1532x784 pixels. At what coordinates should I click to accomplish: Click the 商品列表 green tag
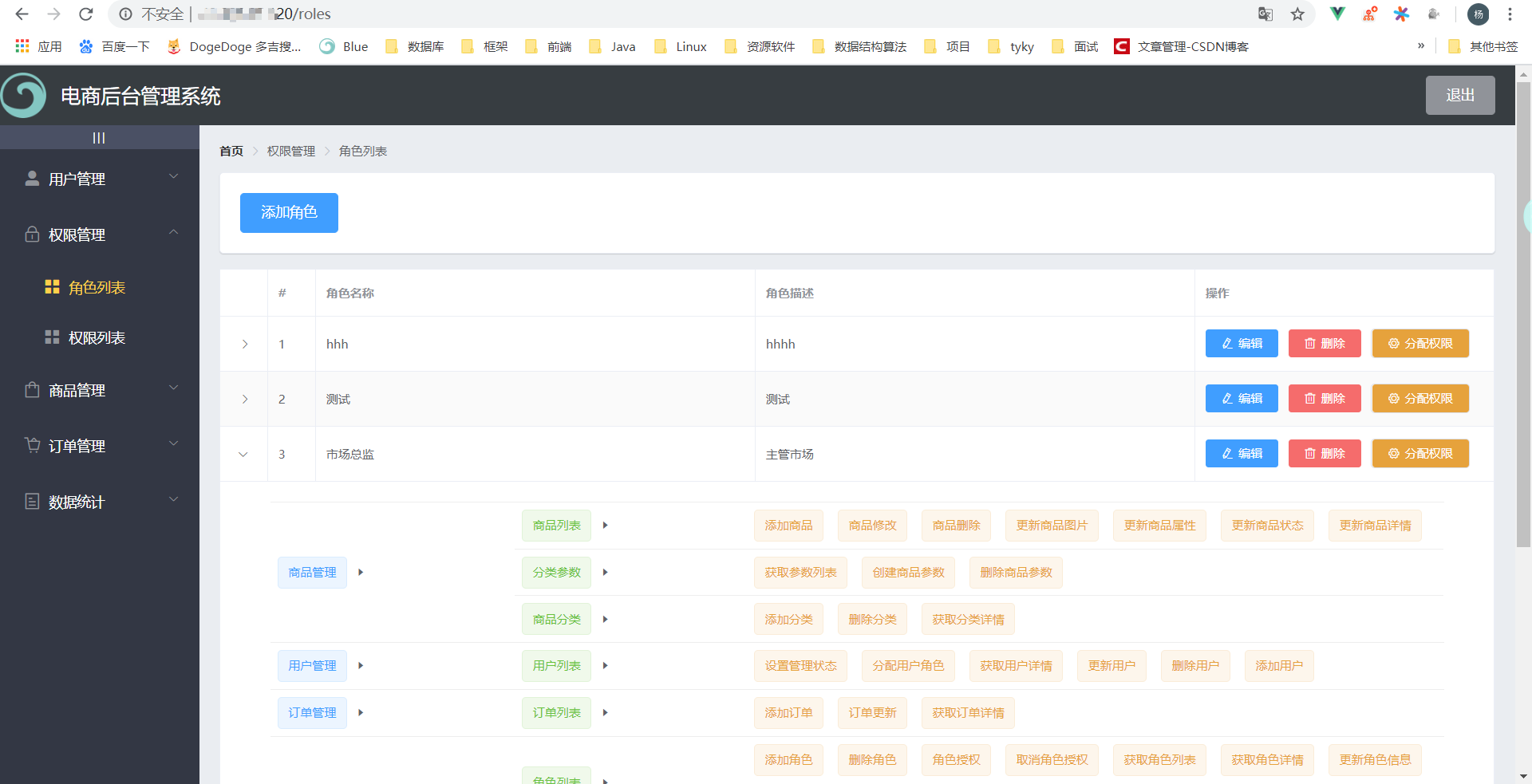556,525
